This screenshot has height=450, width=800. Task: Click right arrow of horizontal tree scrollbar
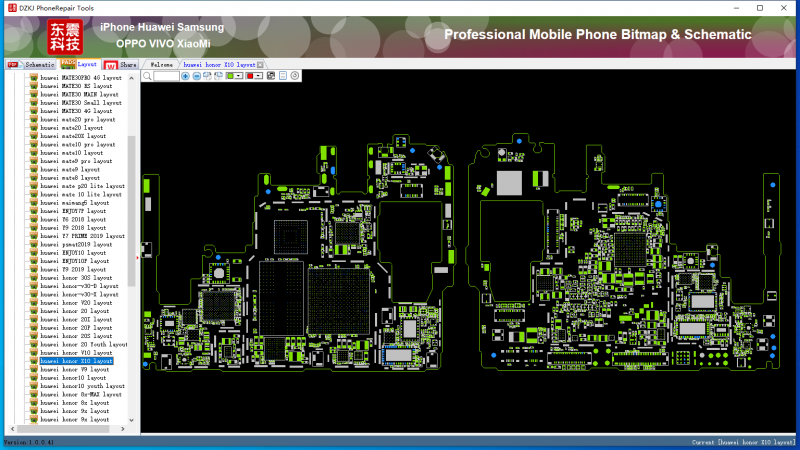[x=122, y=429]
